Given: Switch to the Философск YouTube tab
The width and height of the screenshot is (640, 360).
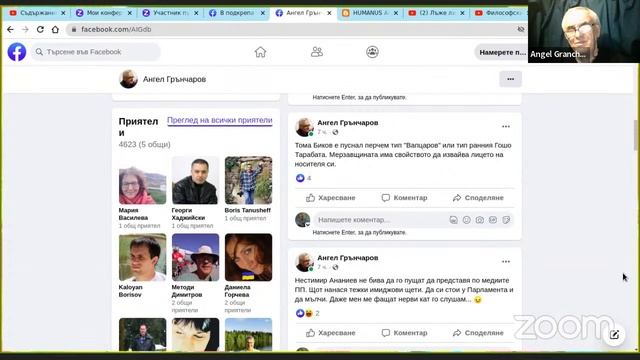Looking at the screenshot, I should coord(500,13).
